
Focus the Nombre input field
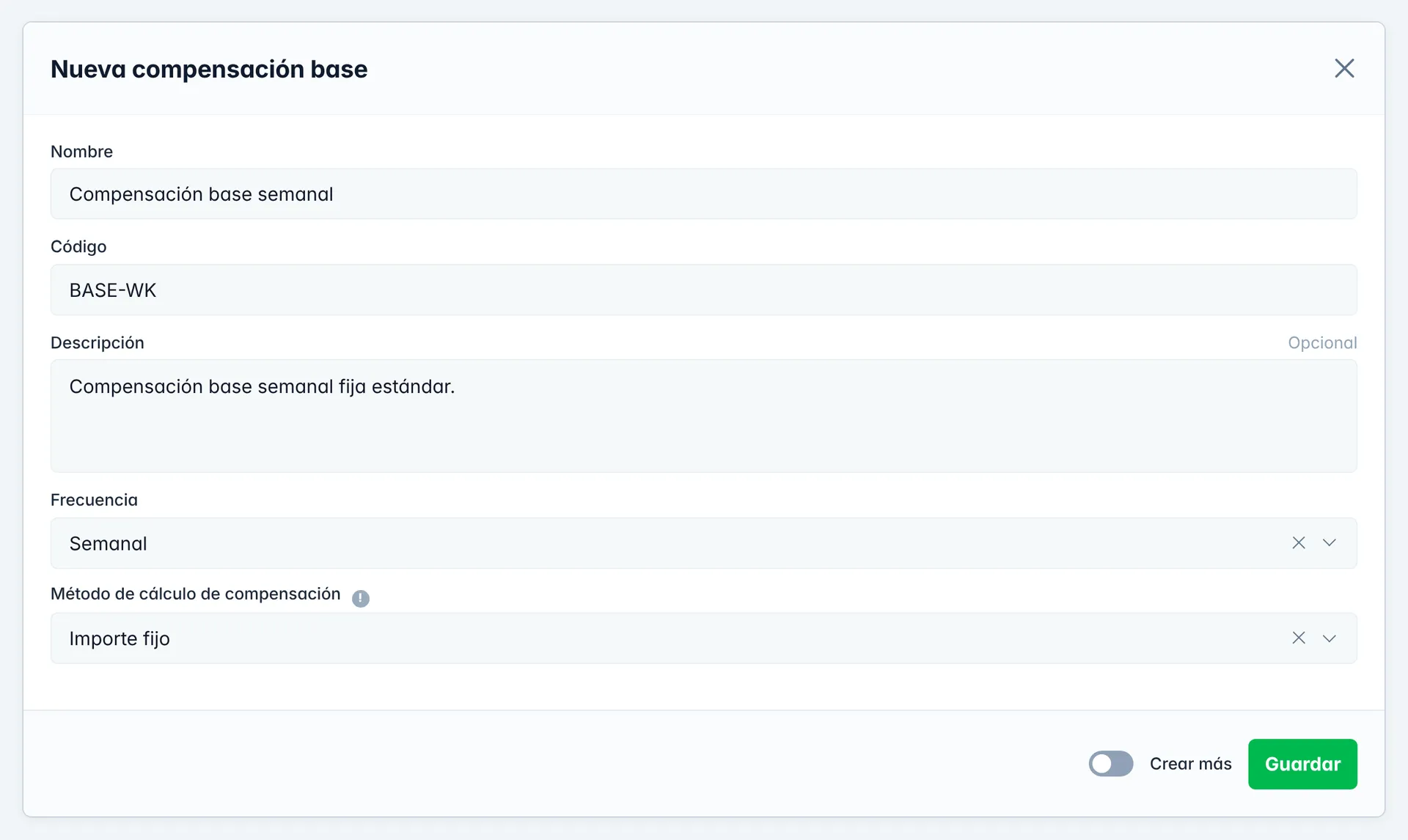(x=704, y=194)
